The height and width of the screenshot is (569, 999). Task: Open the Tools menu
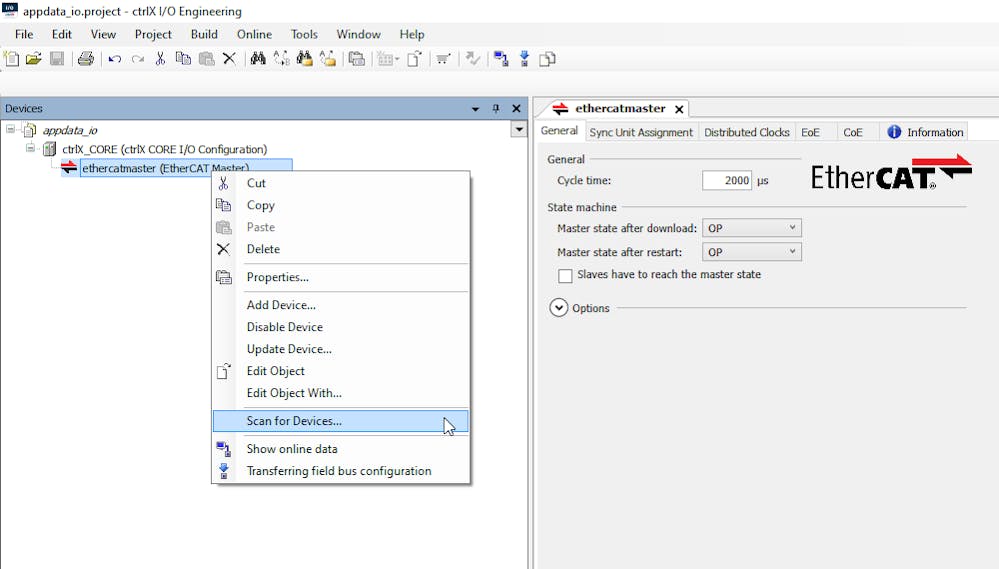tap(304, 34)
